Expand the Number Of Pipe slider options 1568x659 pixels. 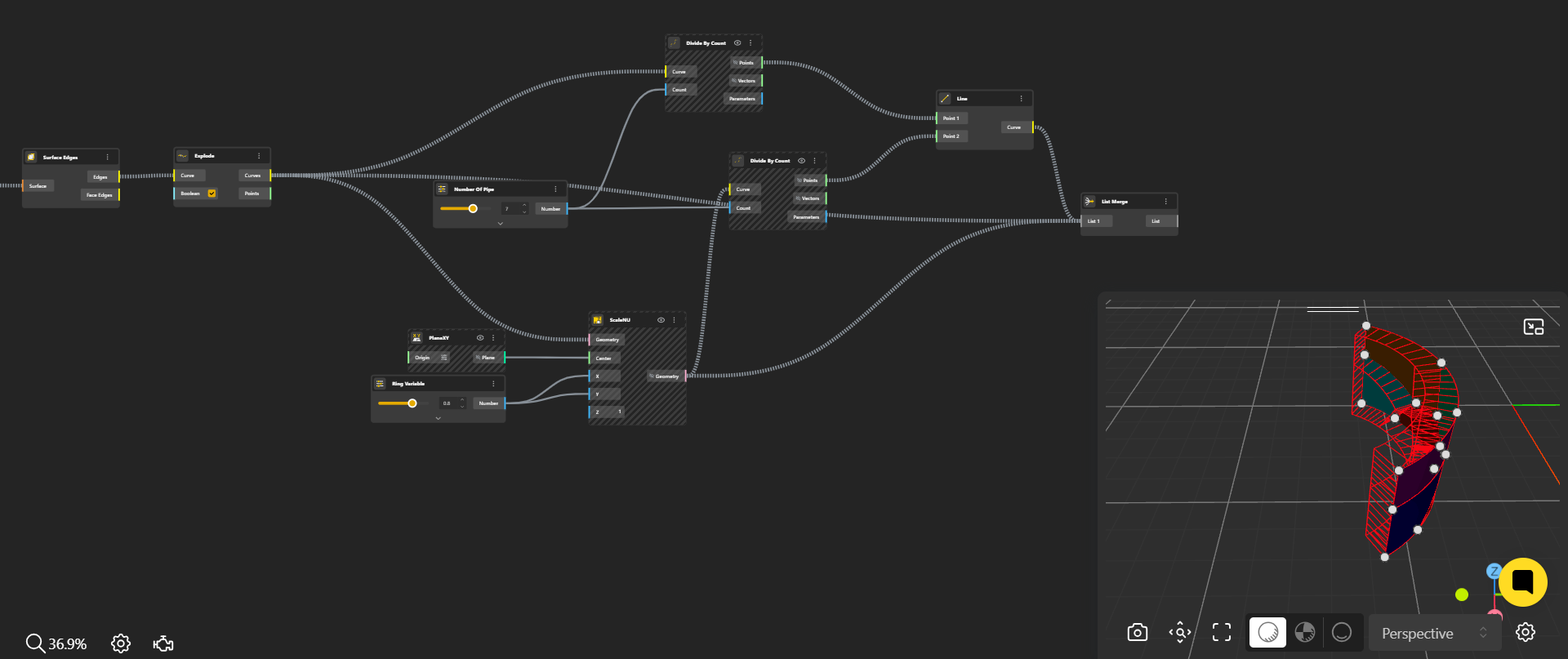click(500, 224)
